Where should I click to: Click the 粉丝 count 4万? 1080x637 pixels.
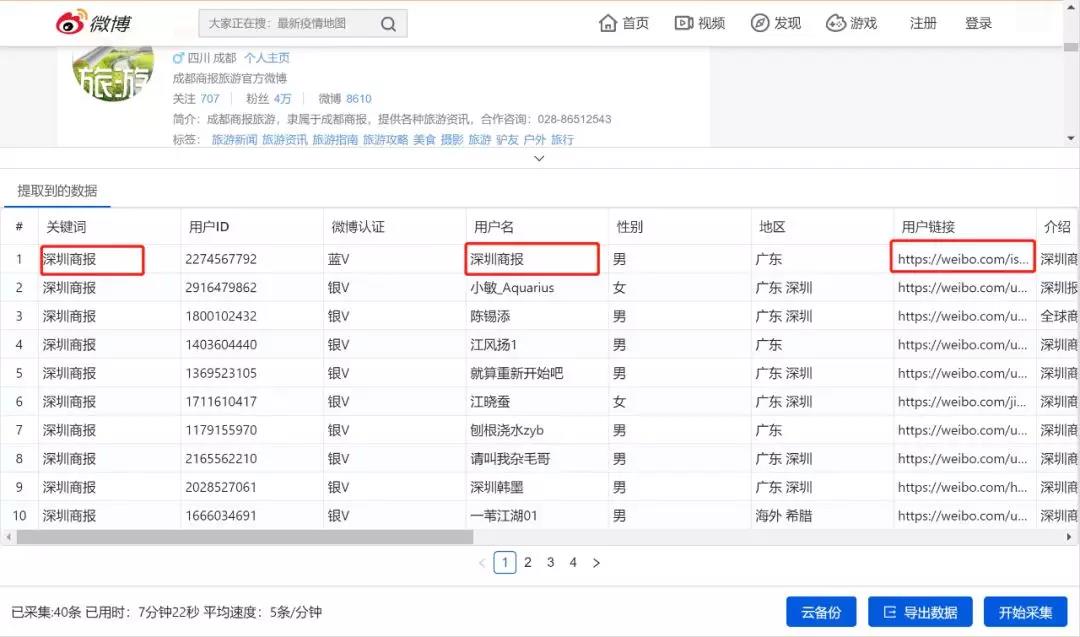pyautogui.click(x=282, y=98)
